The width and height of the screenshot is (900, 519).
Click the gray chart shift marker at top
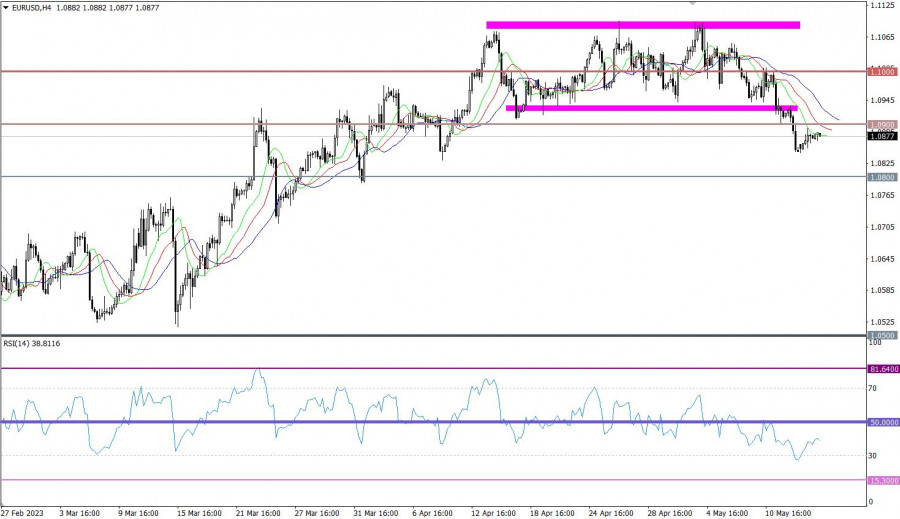(x=693, y=3)
